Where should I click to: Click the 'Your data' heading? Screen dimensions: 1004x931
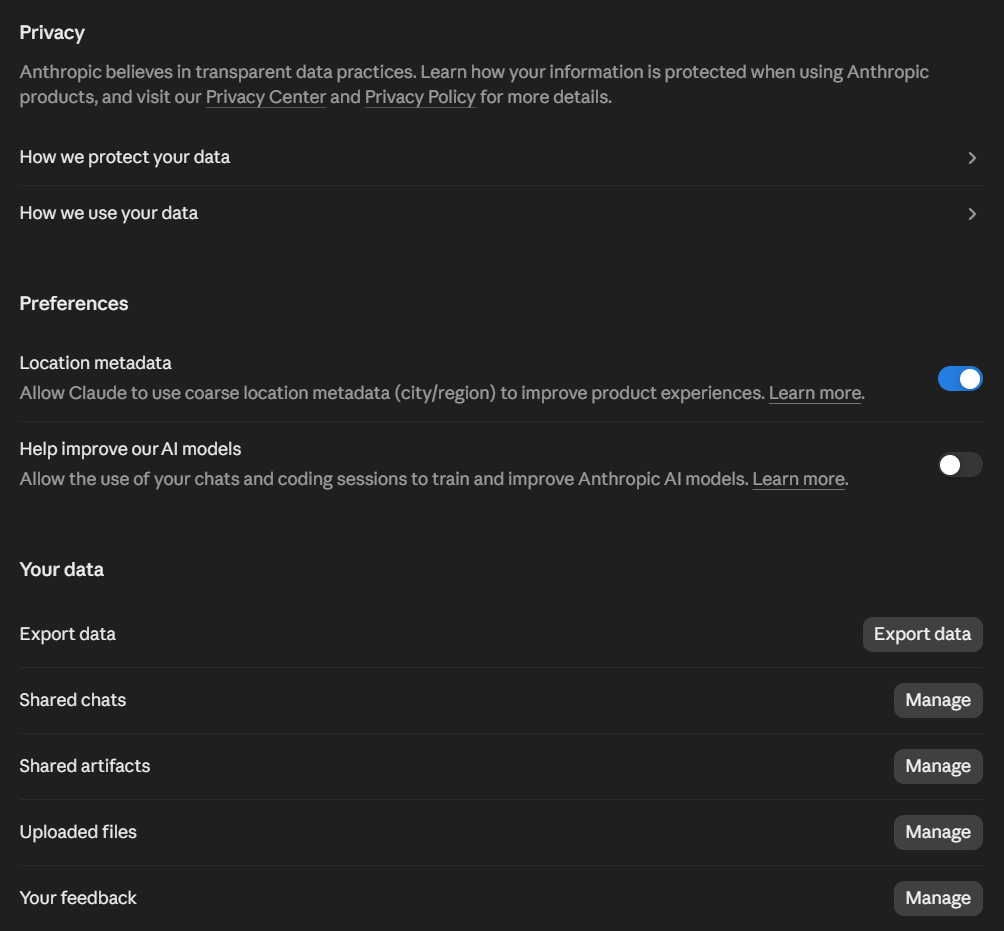[61, 569]
